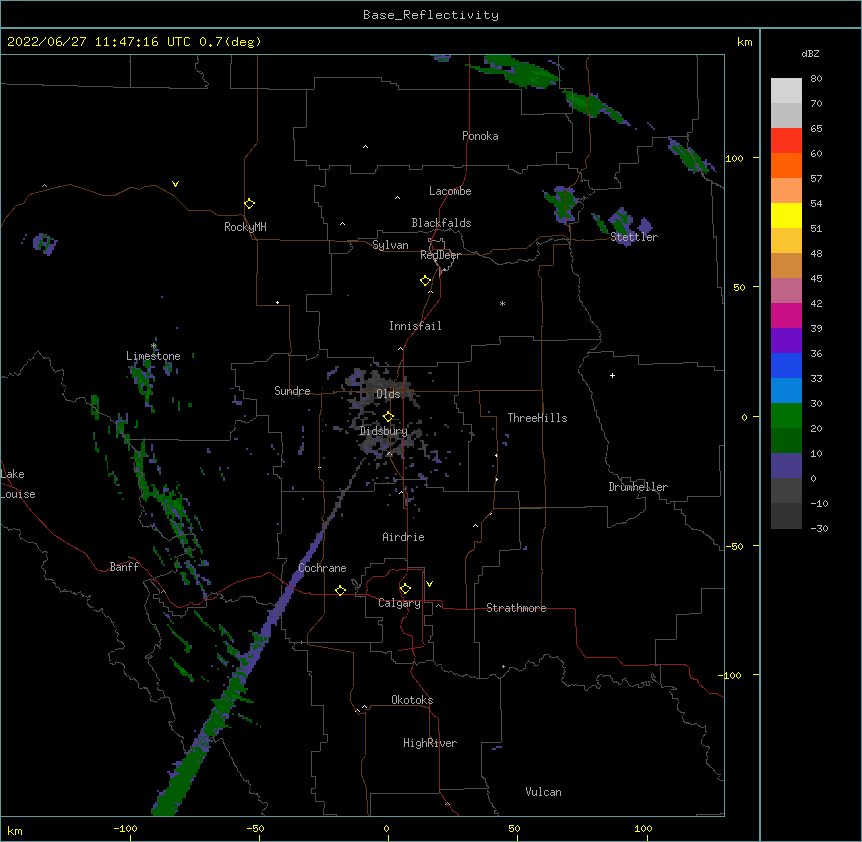This screenshot has width=862, height=842.
Task: Select the blue 36-33 dBZ legend color
Action: [786, 365]
